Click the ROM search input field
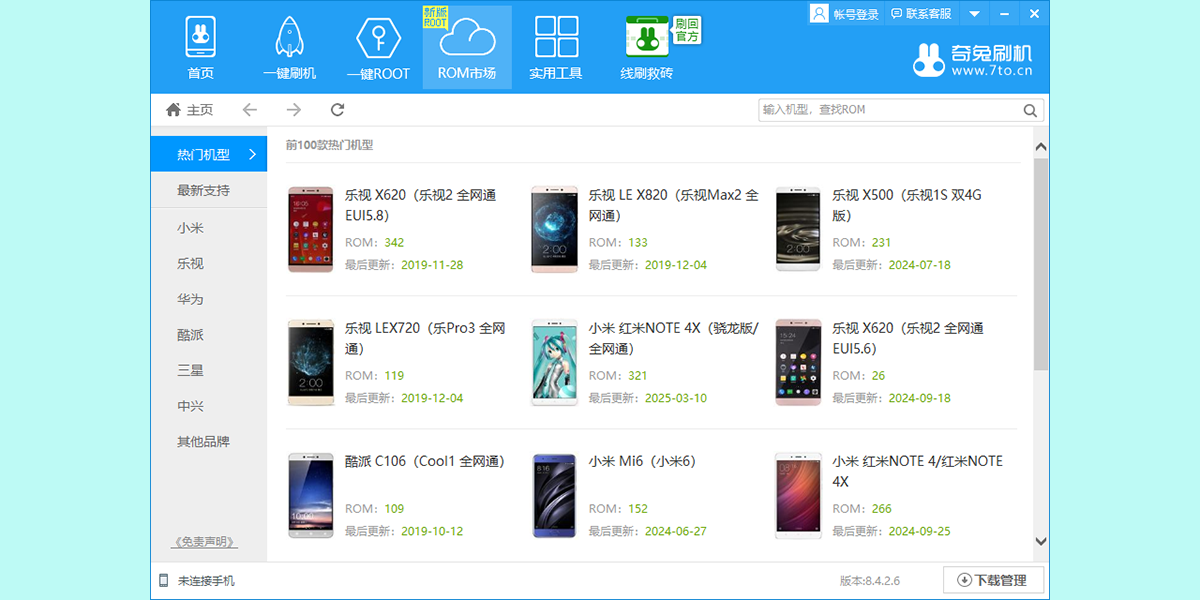Viewport: 1200px width, 600px height. 888,110
